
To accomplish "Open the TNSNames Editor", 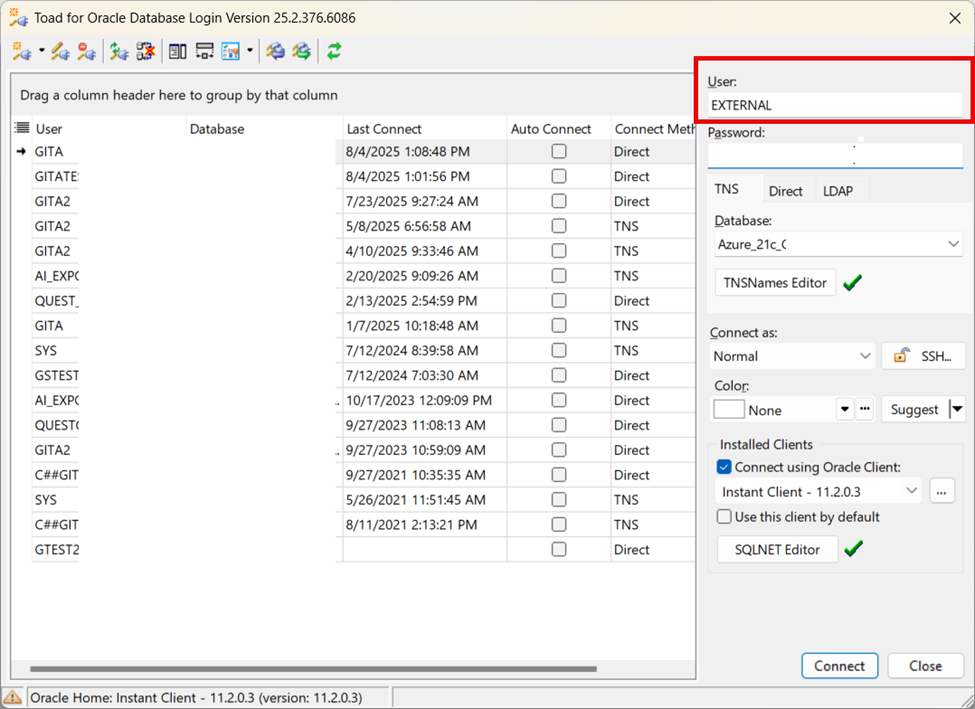I will [775, 283].
